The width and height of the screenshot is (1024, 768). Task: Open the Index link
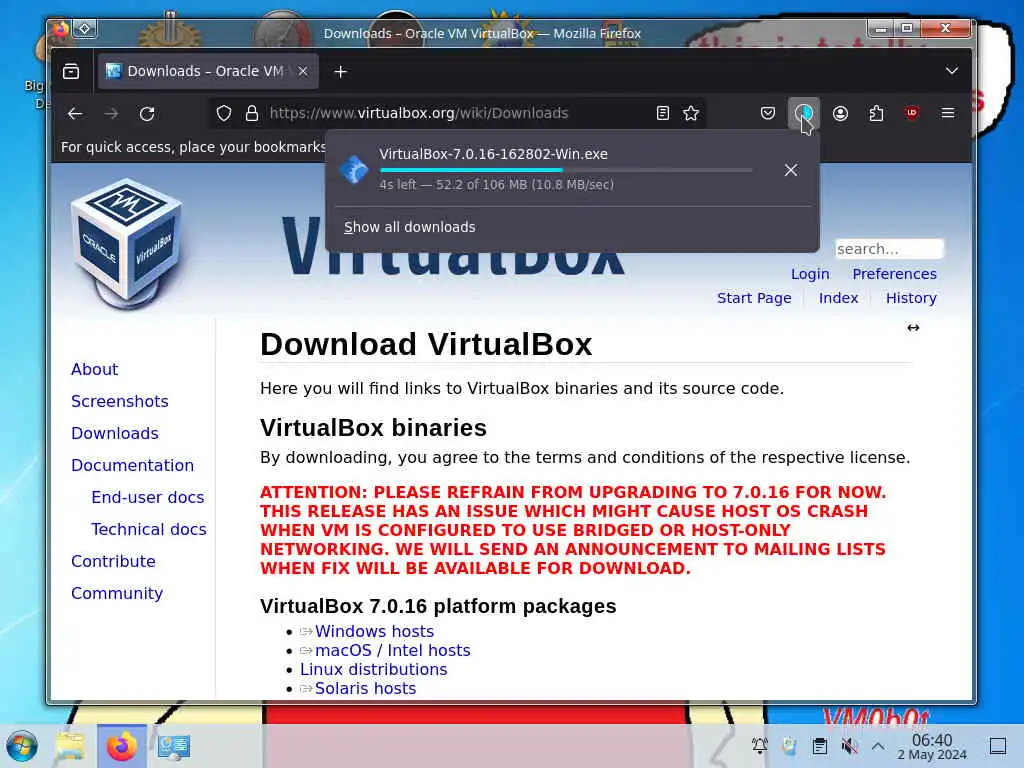[x=839, y=298]
